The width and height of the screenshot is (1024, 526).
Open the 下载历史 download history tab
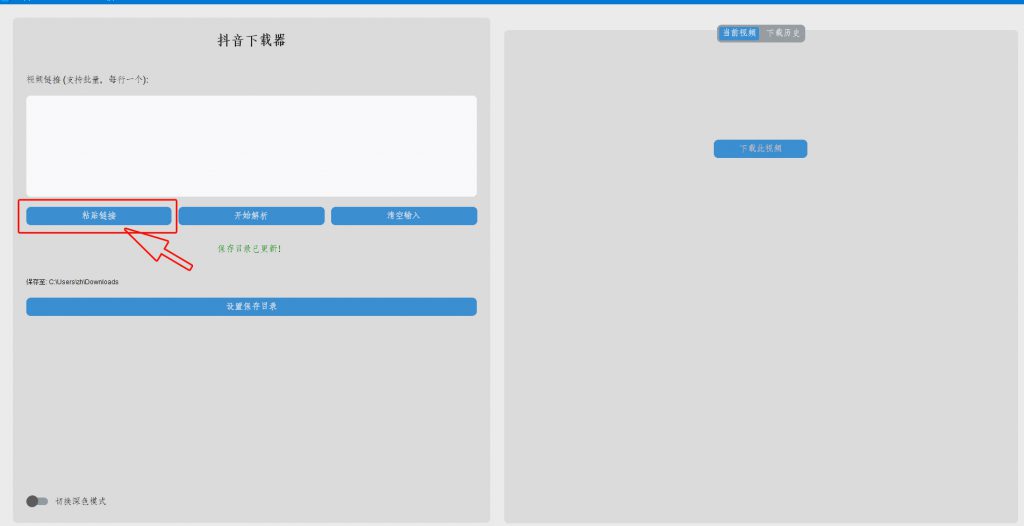[783, 33]
